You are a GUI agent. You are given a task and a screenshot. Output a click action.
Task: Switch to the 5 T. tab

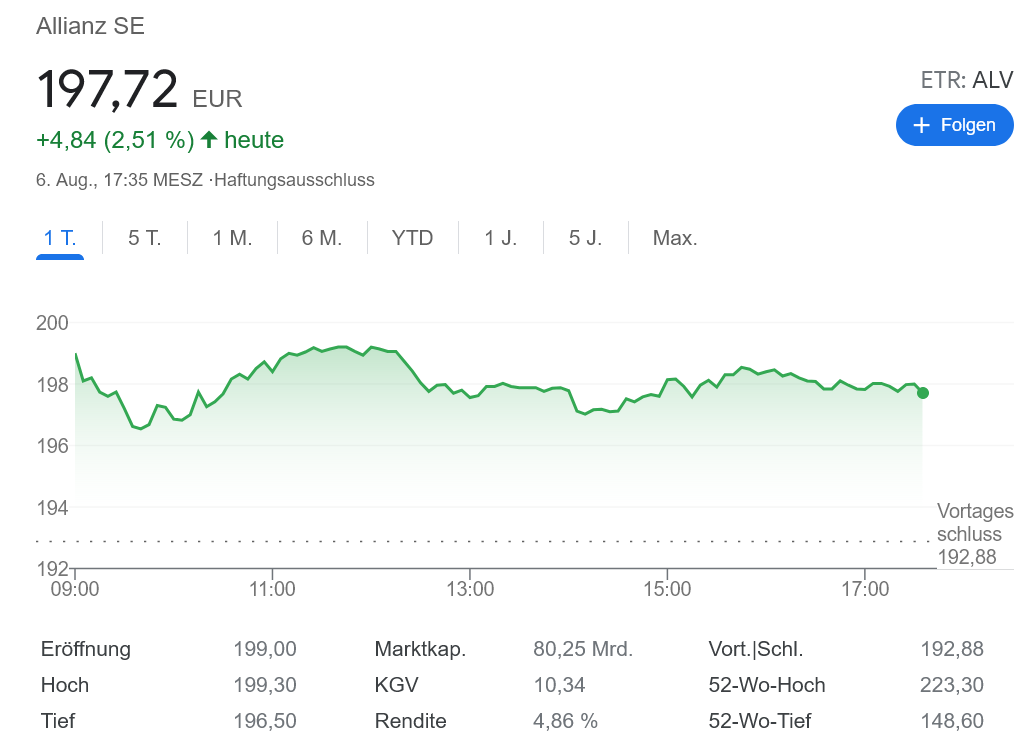[x=144, y=238]
